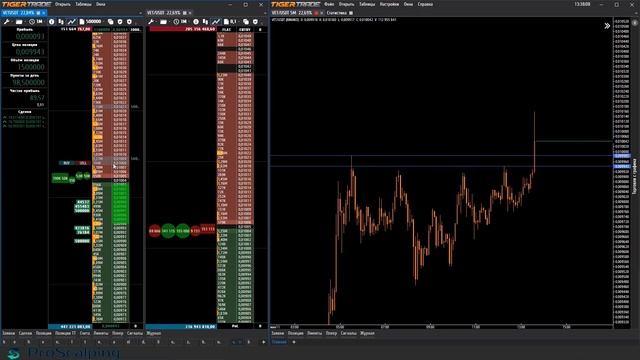Select the Главная workspace tab
The image size is (640, 360).
(279, 342)
